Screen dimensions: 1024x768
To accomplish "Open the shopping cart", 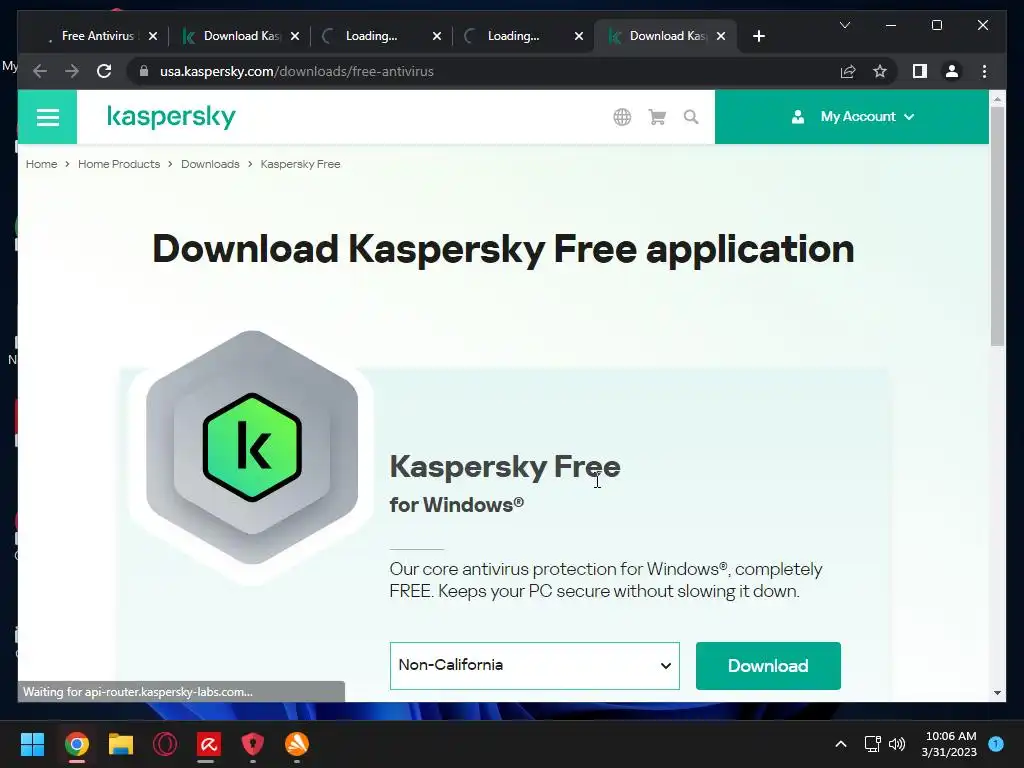I will (x=657, y=117).
